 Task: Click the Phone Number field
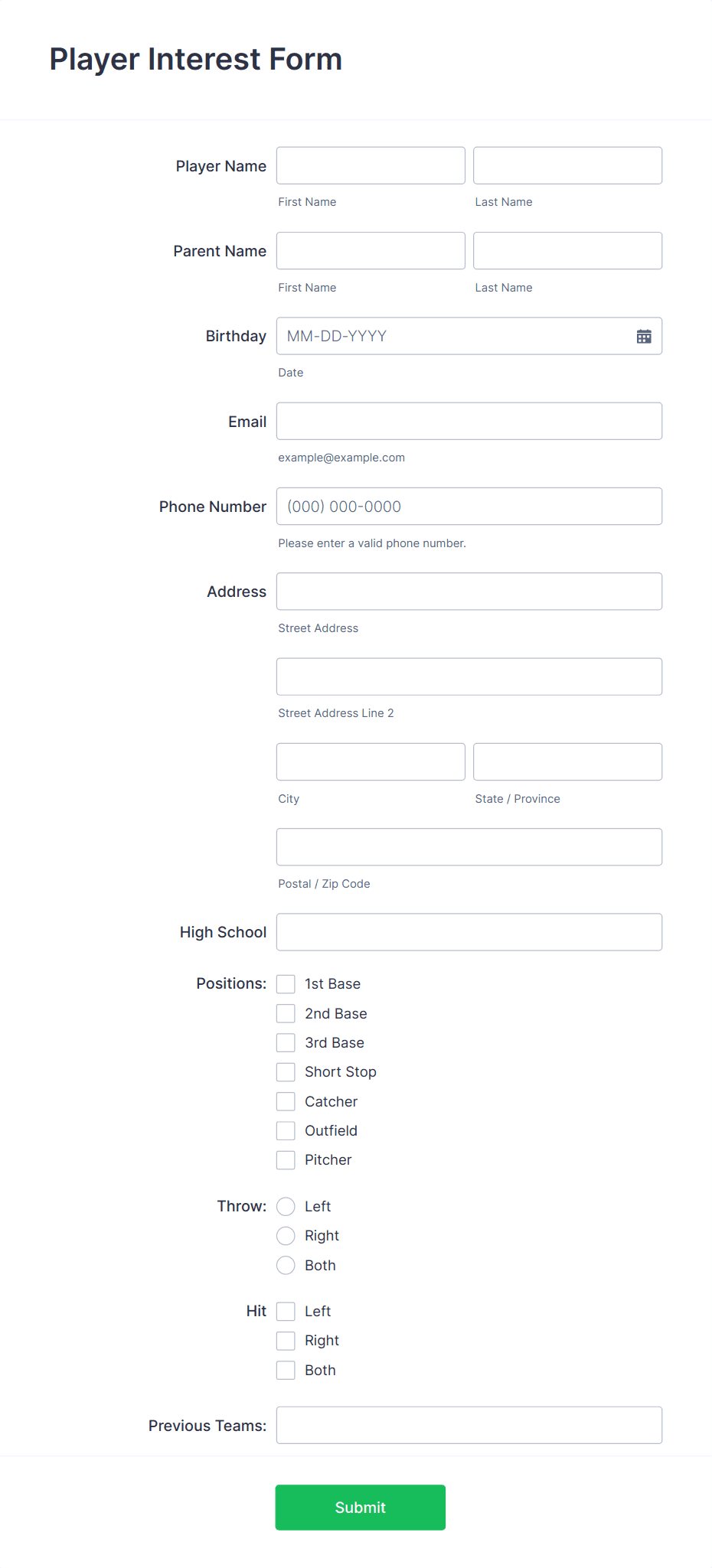tap(469, 506)
